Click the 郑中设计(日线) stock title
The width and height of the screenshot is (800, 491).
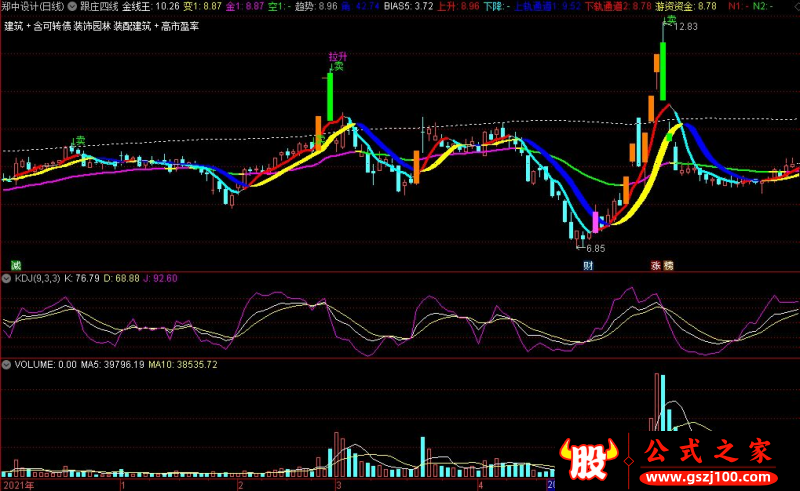33,6
